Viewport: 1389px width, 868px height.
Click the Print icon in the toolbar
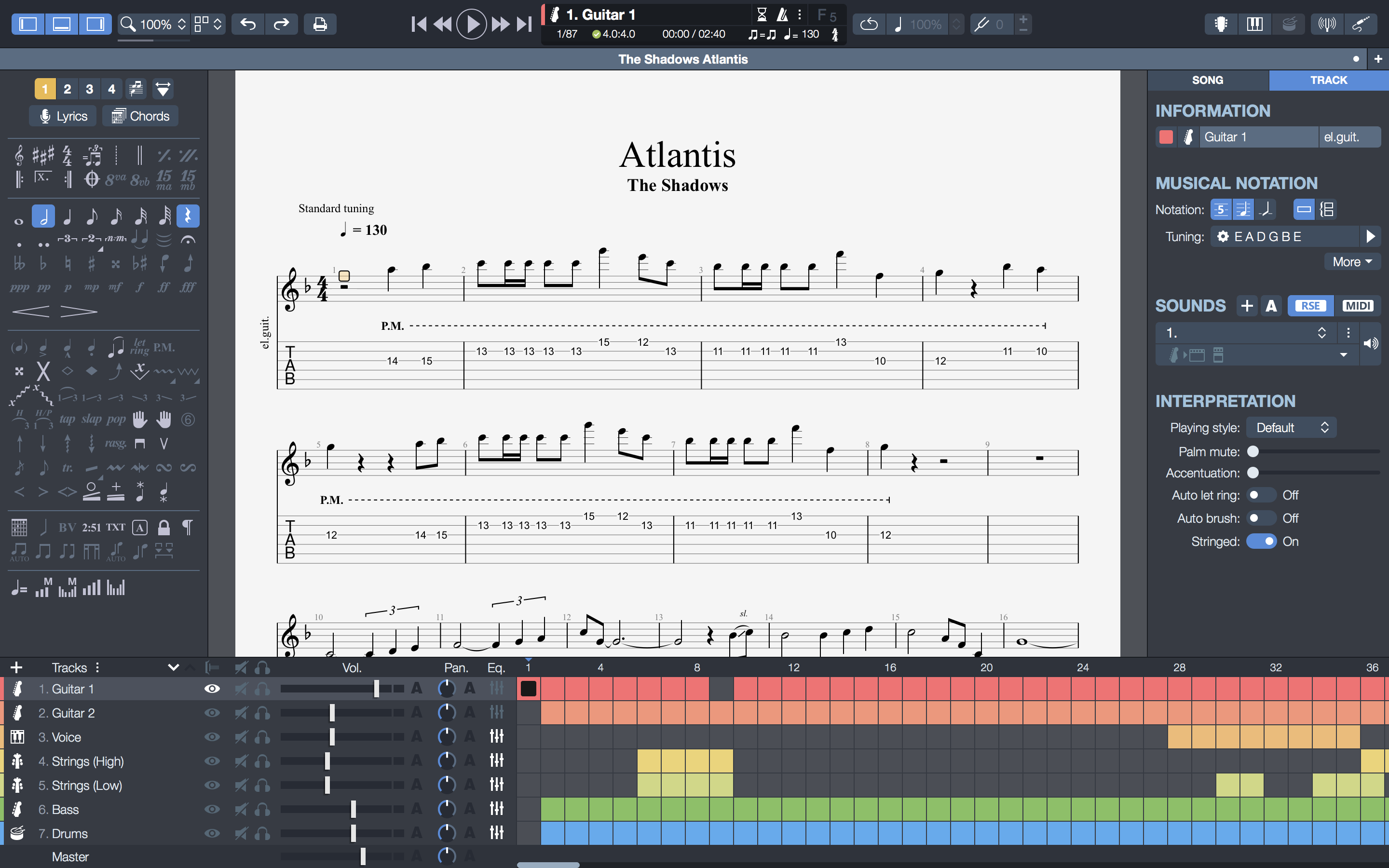(x=320, y=24)
